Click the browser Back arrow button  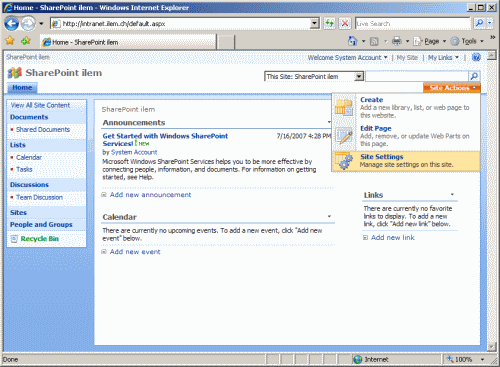pyautogui.click(x=12, y=24)
